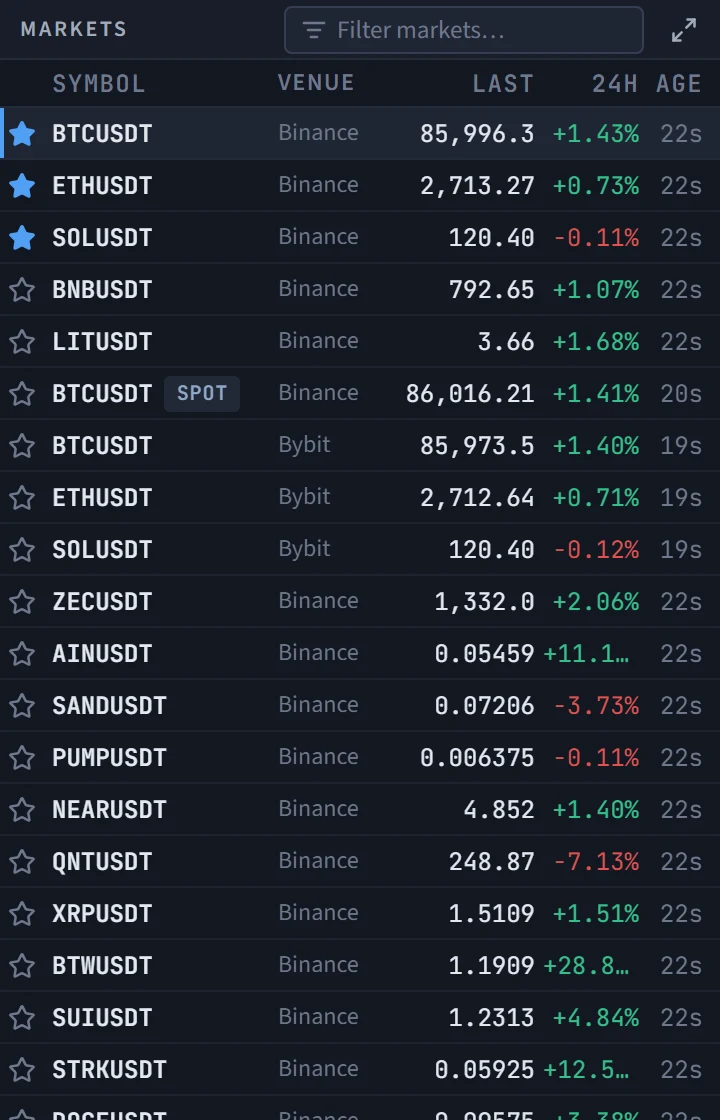Sort markets by 24H change header
Screen dimensions: 720x1120
[x=615, y=84]
